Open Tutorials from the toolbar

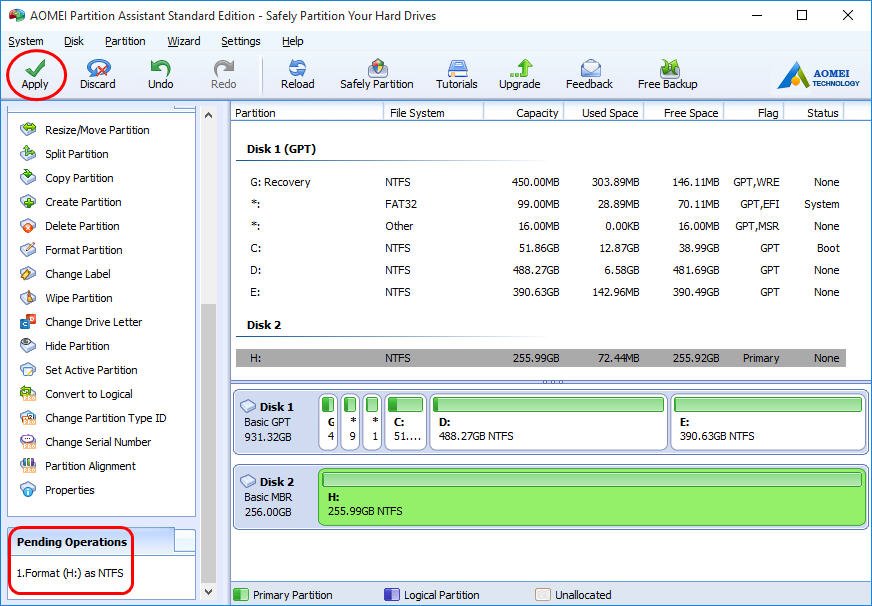coord(457,74)
